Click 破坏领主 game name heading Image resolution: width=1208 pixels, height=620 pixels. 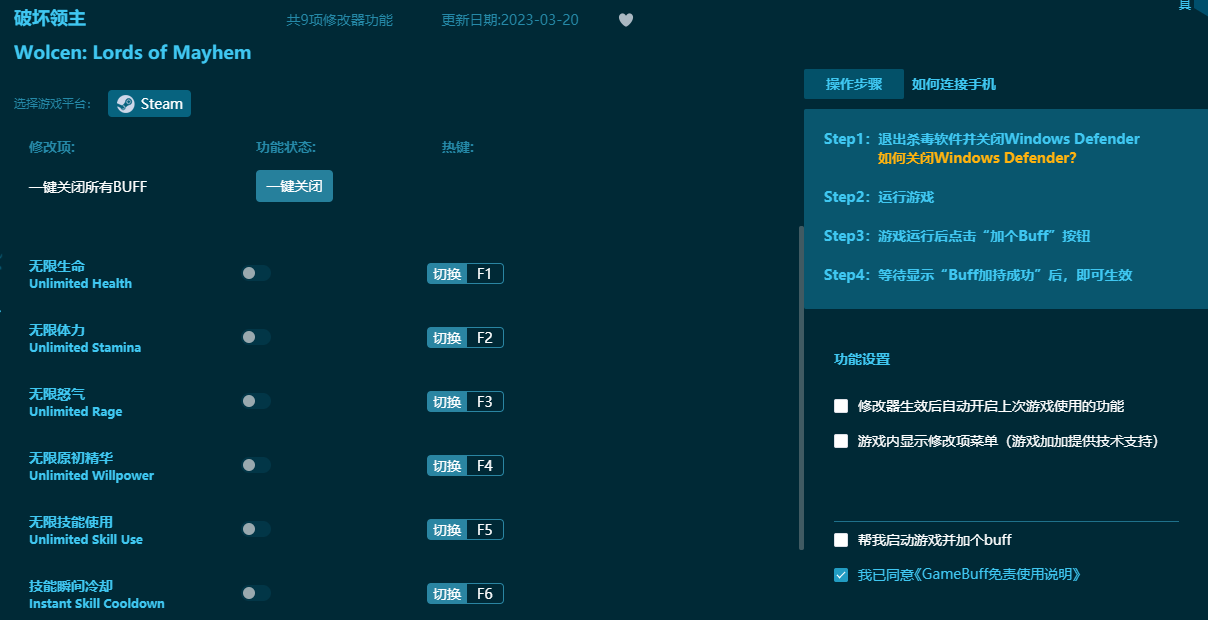50,18
